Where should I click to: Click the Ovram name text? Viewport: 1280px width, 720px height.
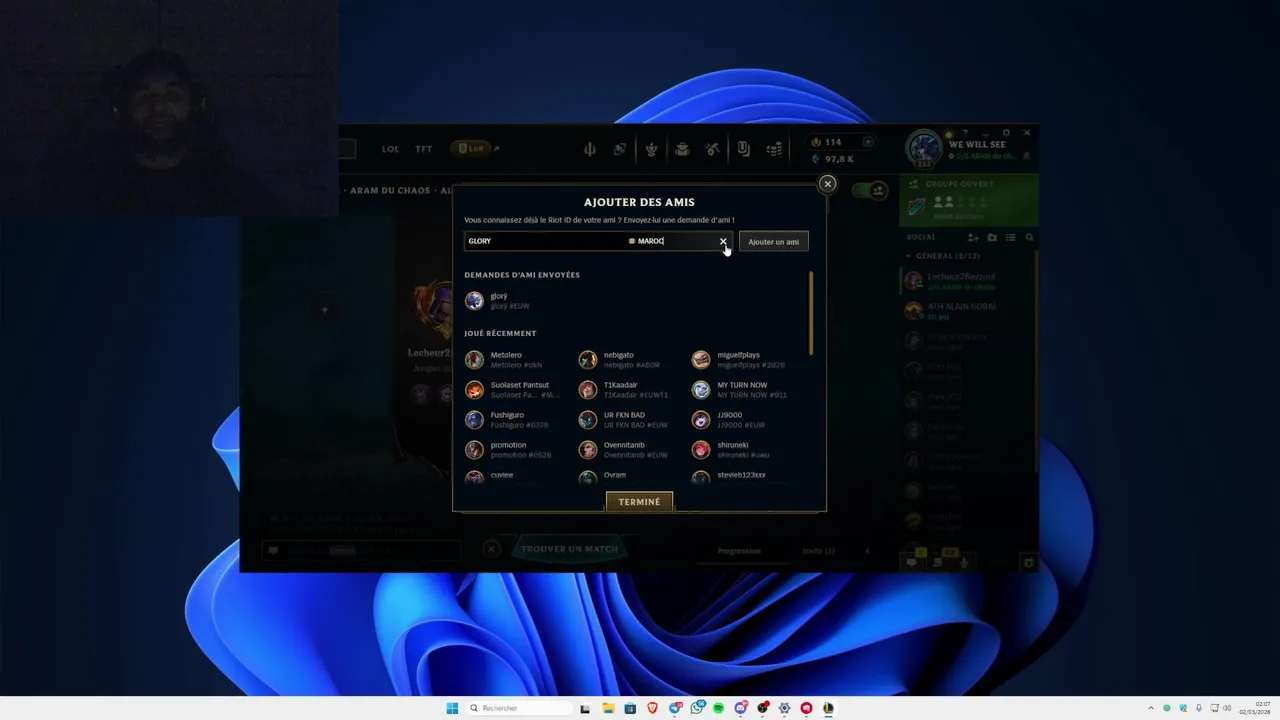click(x=614, y=475)
